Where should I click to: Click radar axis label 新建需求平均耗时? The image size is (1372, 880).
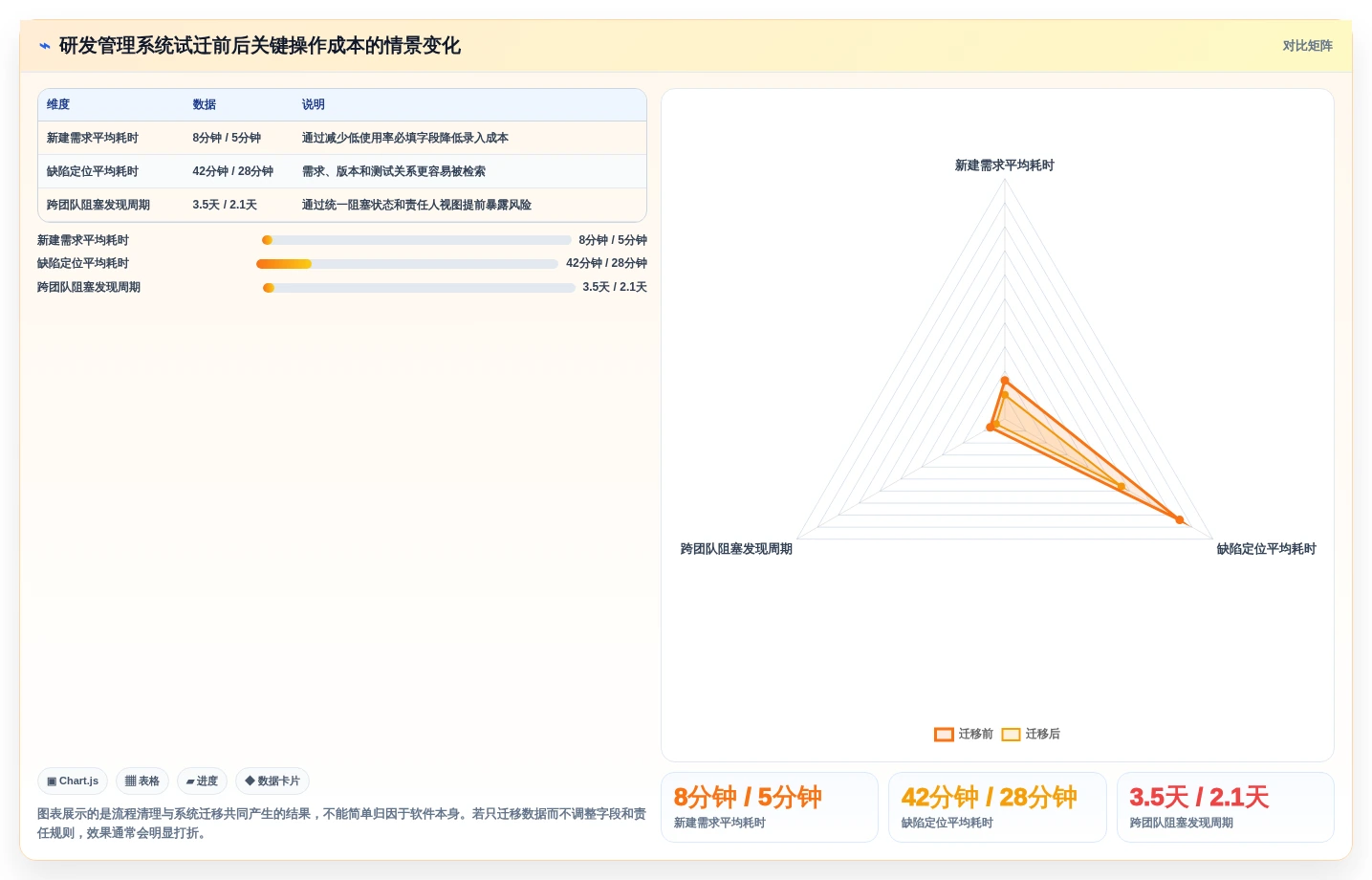(1004, 165)
